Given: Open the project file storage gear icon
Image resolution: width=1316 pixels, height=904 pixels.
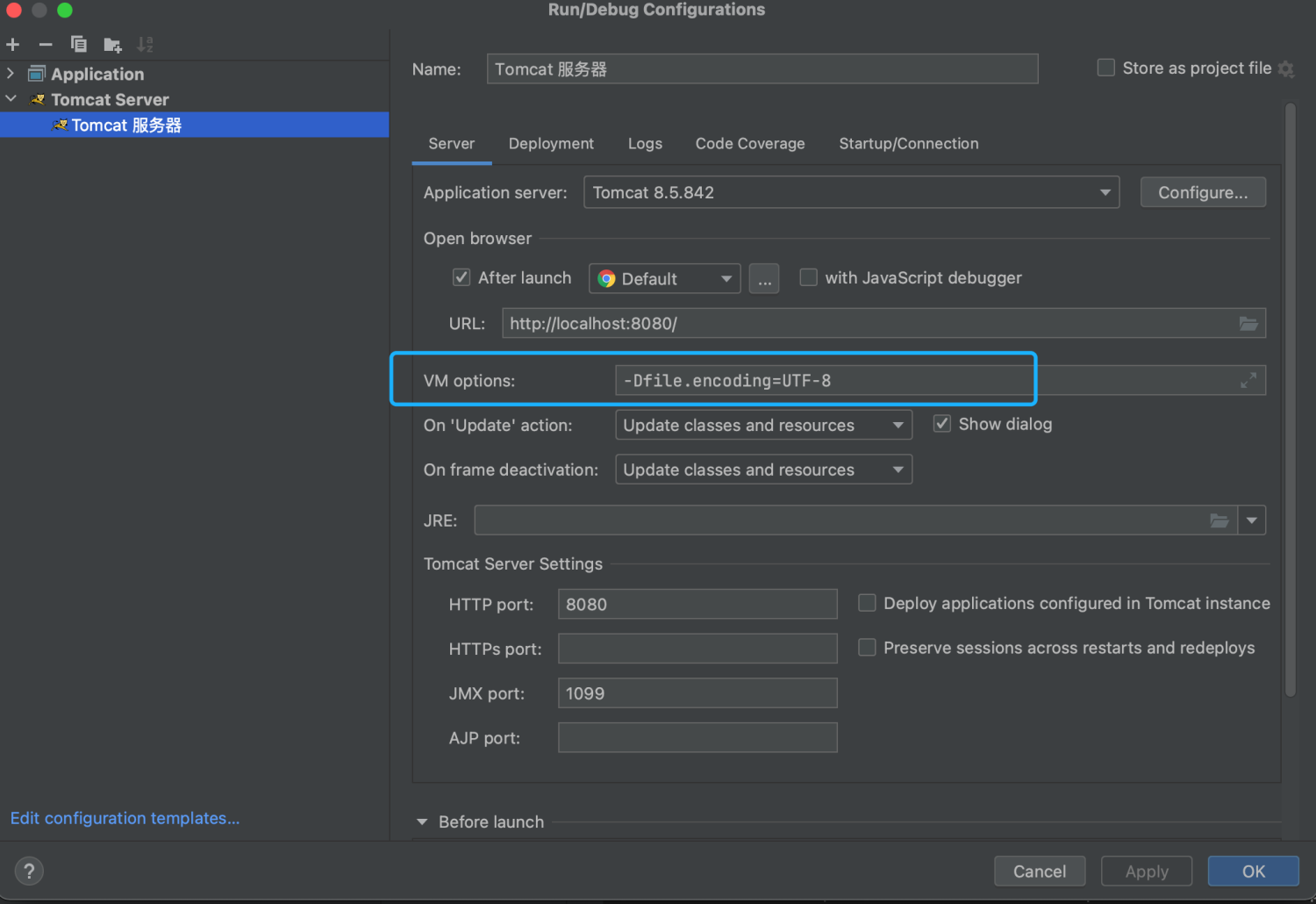Looking at the screenshot, I should click(x=1286, y=68).
